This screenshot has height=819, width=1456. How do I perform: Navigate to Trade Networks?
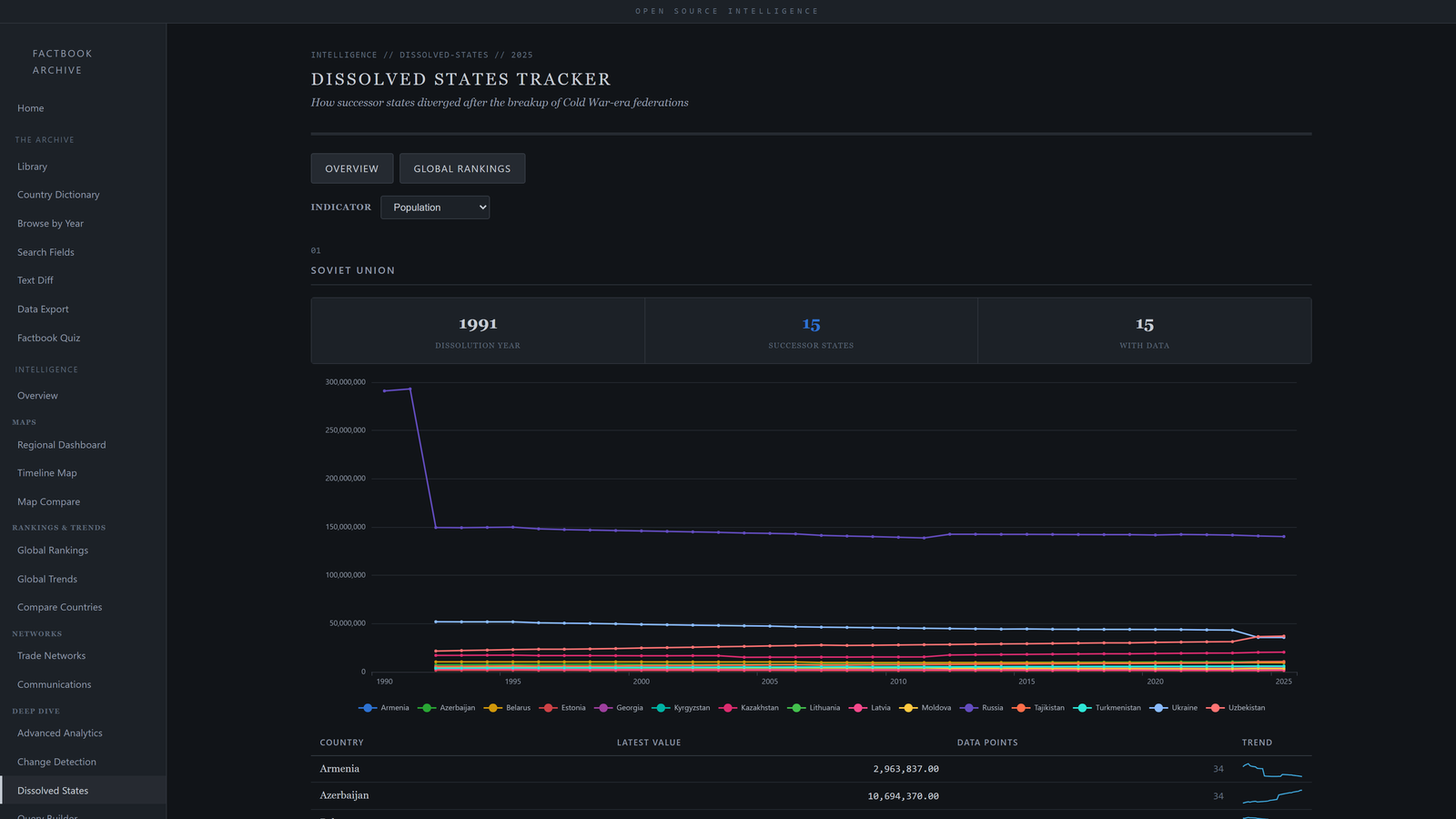point(51,656)
